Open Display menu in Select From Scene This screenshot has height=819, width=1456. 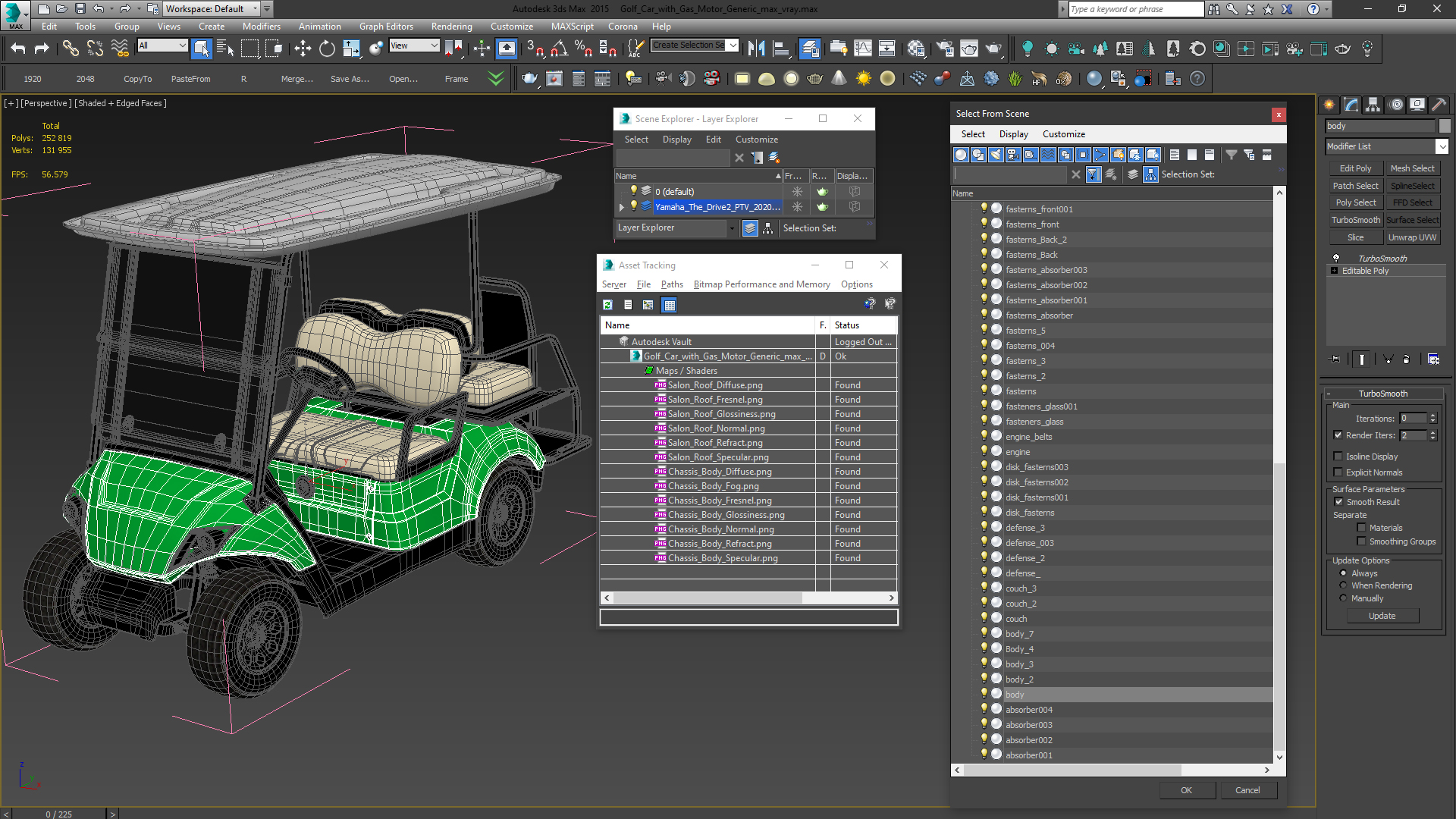1013,134
